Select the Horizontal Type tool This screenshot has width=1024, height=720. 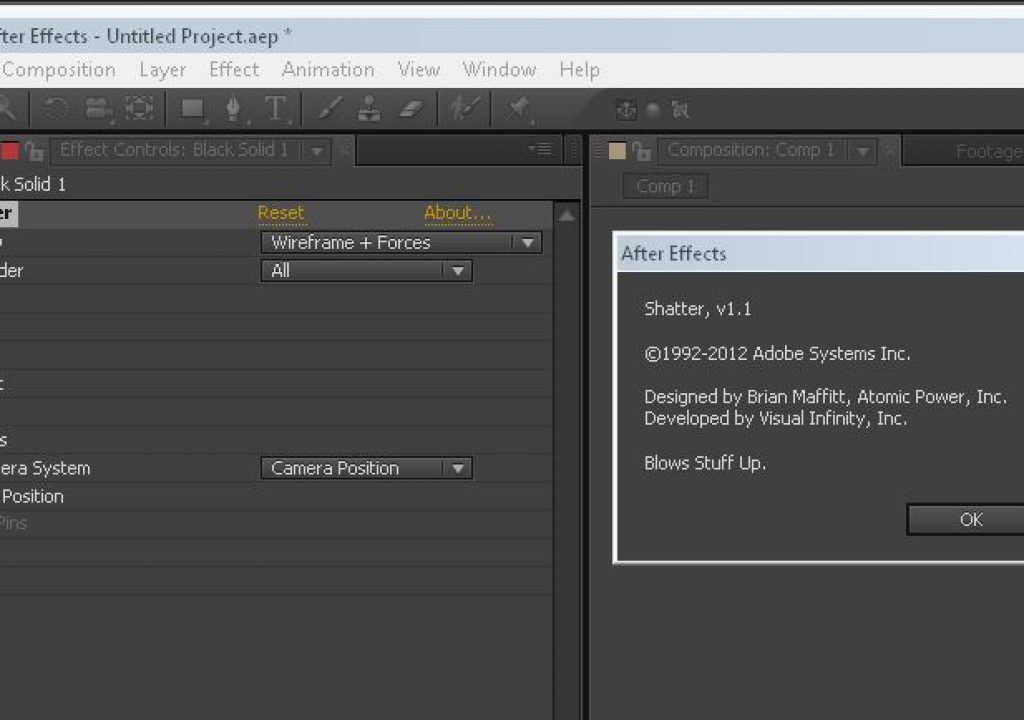point(276,108)
